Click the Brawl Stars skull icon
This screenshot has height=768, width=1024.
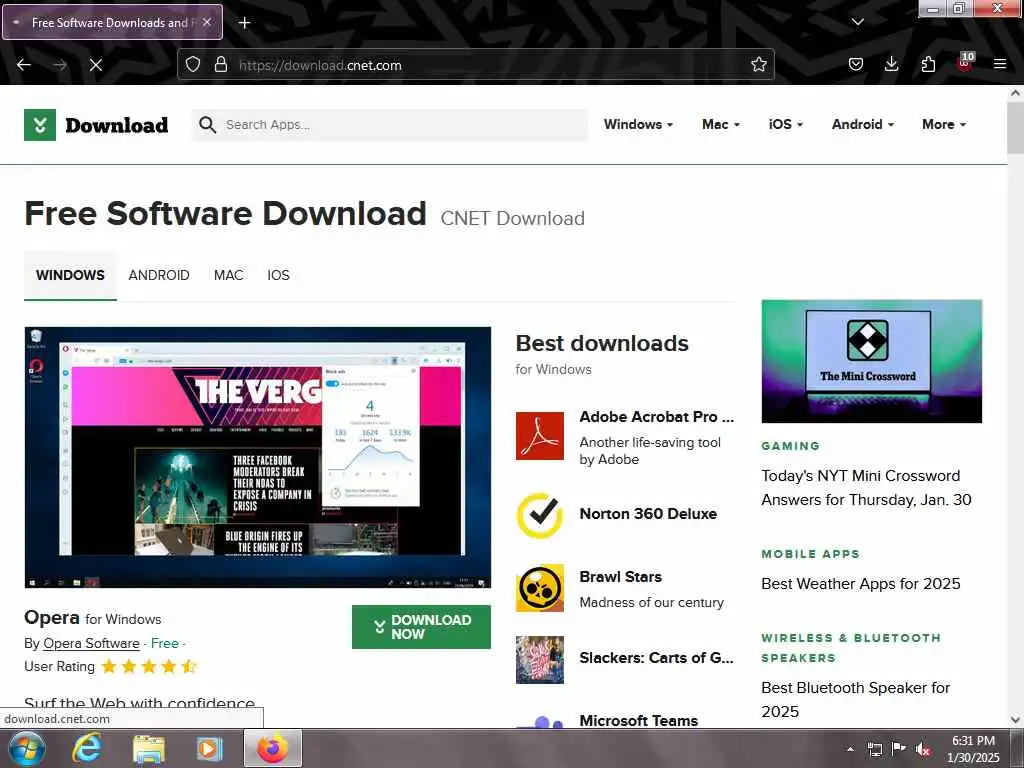coord(539,588)
